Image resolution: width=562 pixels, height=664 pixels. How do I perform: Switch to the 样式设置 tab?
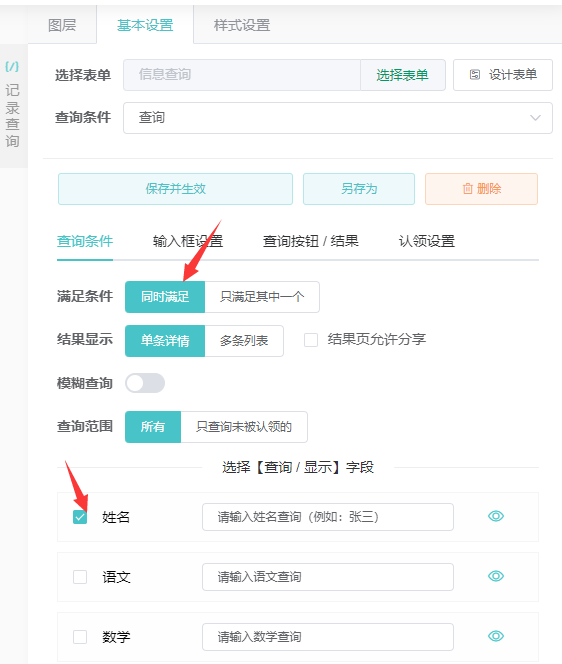(242, 25)
